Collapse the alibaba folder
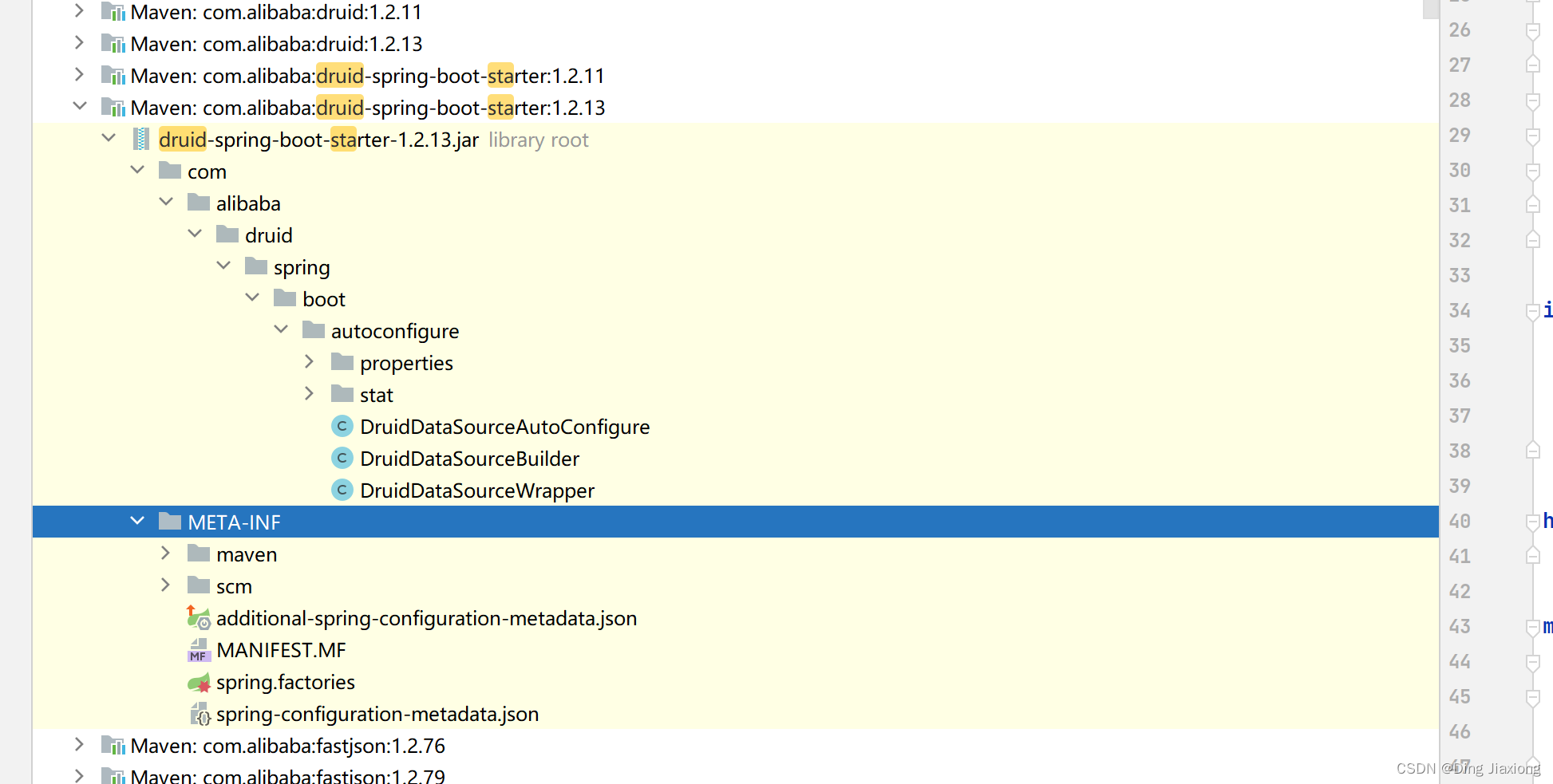 [x=166, y=203]
